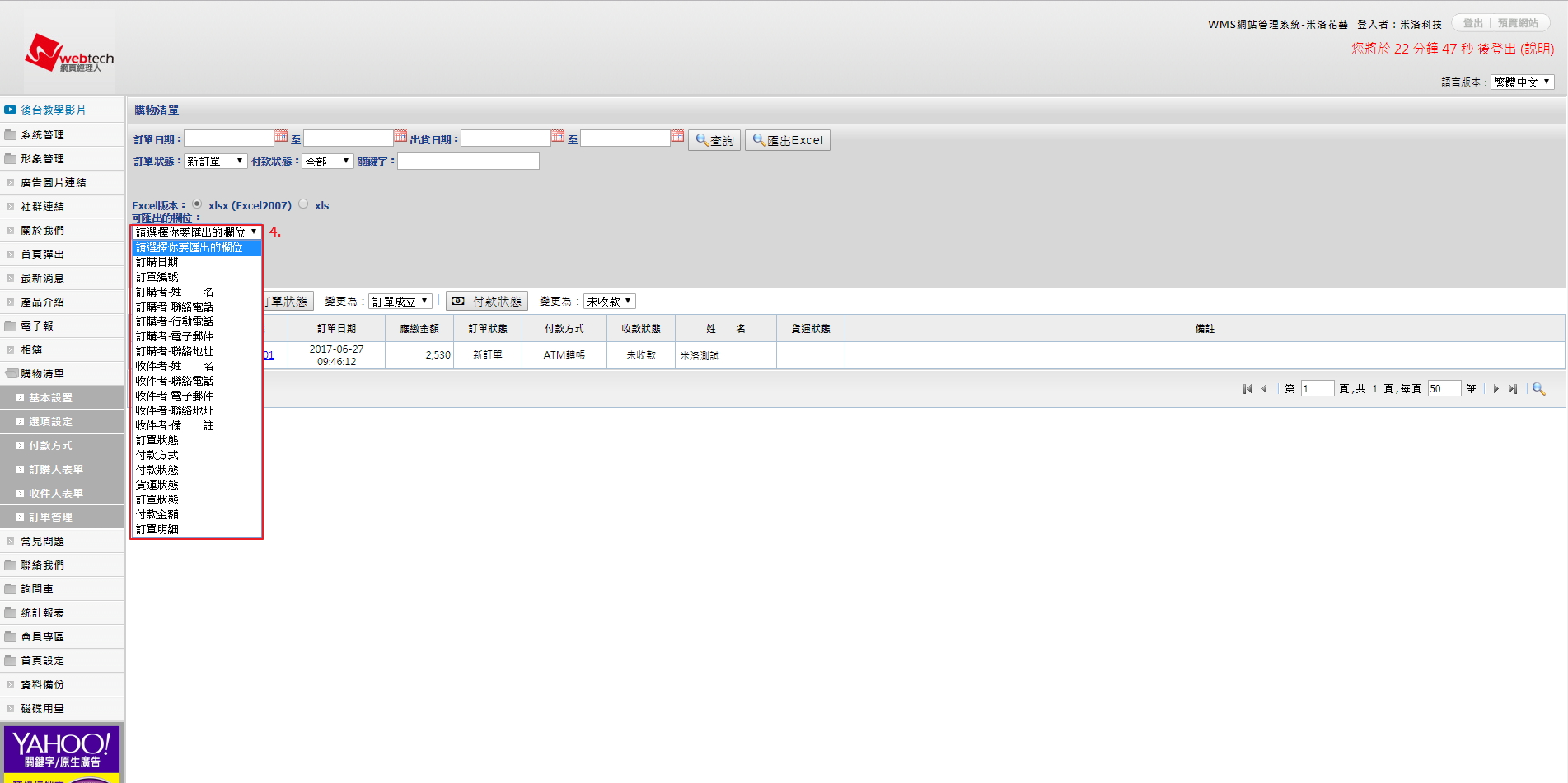Select the xls radio option
Viewport: 1568px width, 783px height.
(x=303, y=204)
